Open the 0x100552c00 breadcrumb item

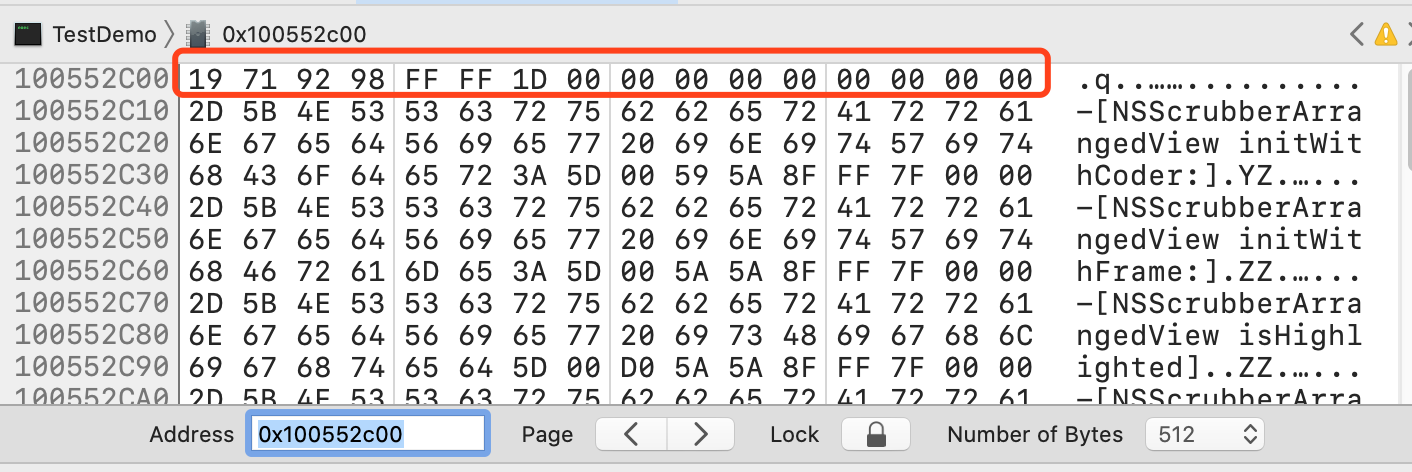coord(293,34)
